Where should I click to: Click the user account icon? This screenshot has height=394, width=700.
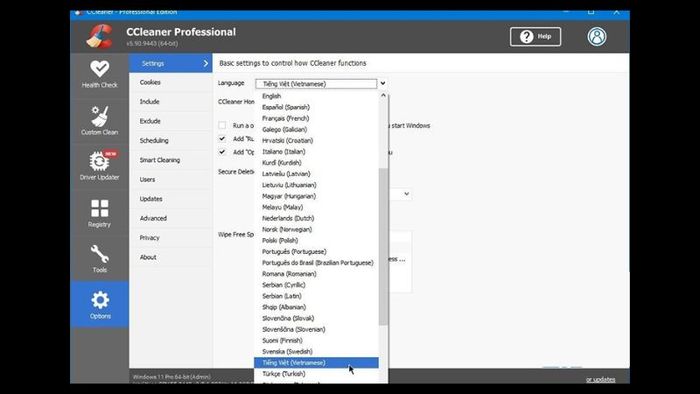tap(597, 37)
